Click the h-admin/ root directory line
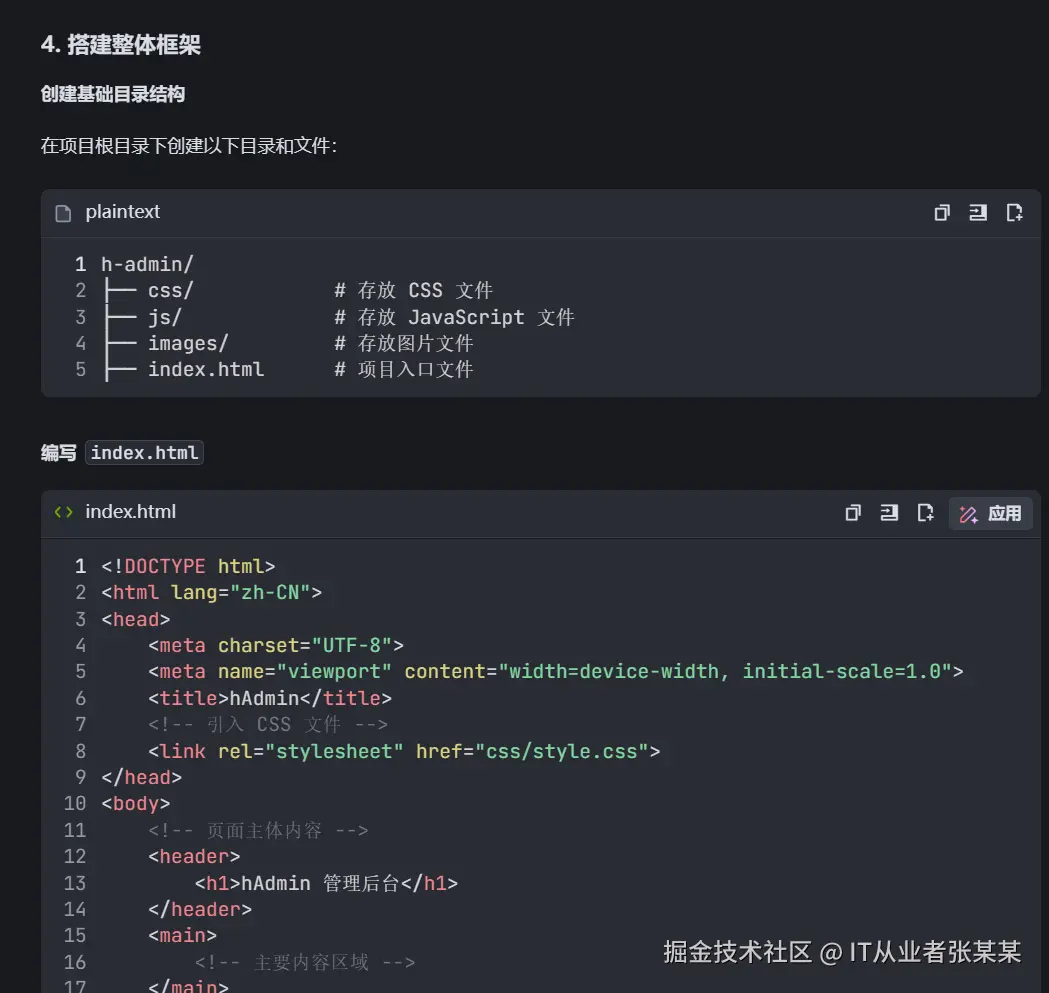The height and width of the screenshot is (993, 1049). [x=147, y=265]
